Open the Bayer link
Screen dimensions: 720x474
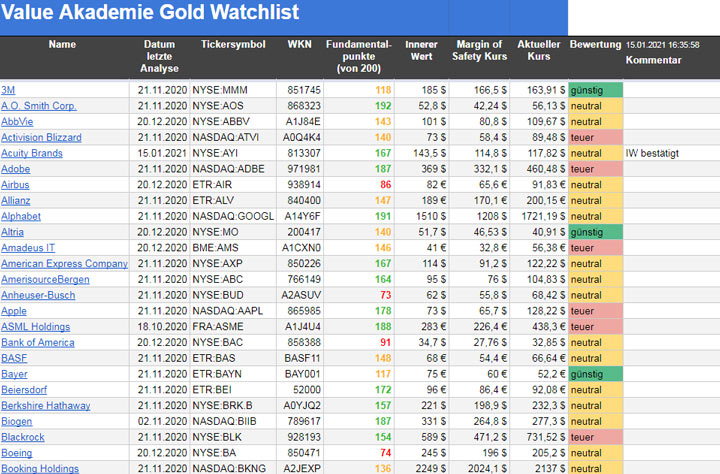pyautogui.click(x=14, y=374)
